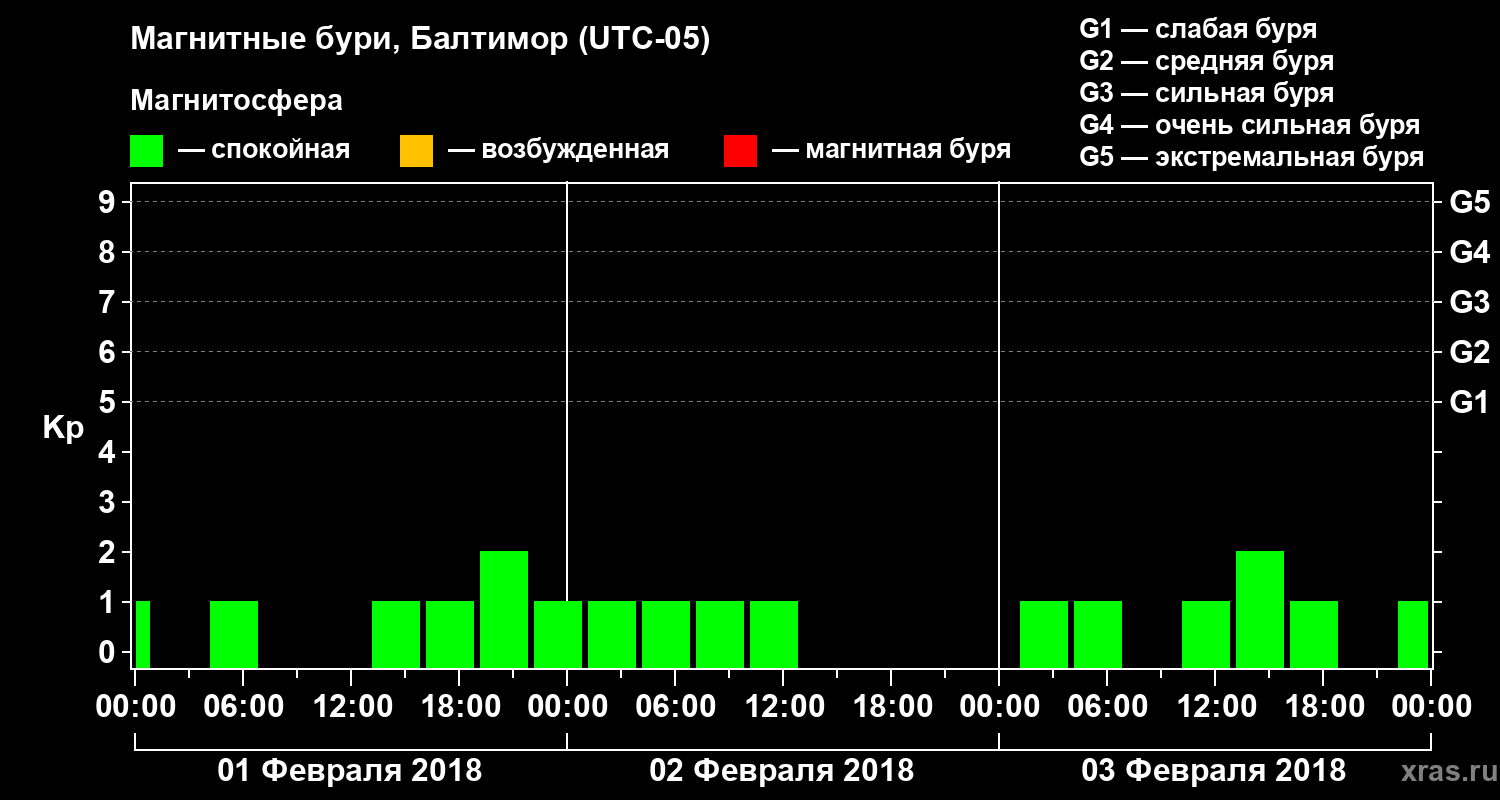
Task: Click the narrow first bar at 00:00, 01 Февраля
Action: (x=143, y=634)
